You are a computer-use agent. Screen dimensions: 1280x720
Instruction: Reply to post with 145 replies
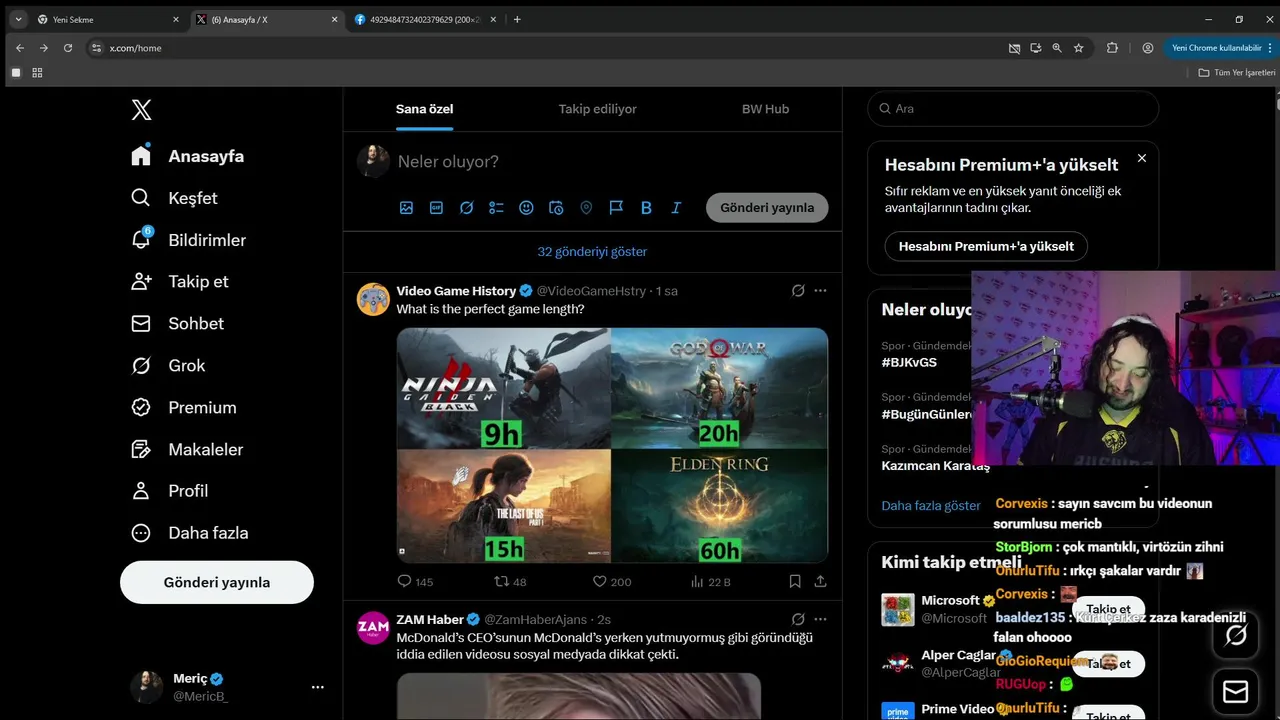[x=415, y=581]
